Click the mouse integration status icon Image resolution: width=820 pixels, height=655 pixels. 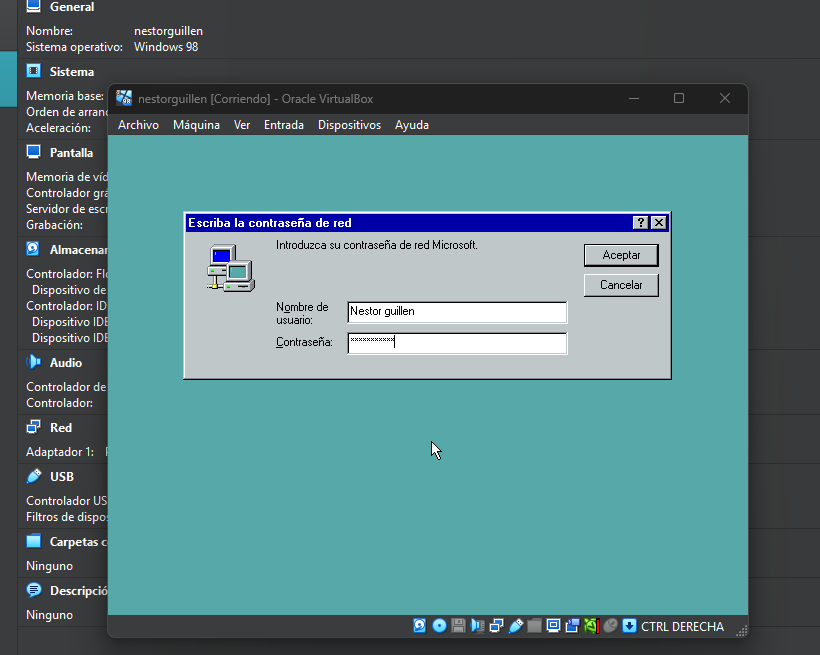tap(610, 626)
